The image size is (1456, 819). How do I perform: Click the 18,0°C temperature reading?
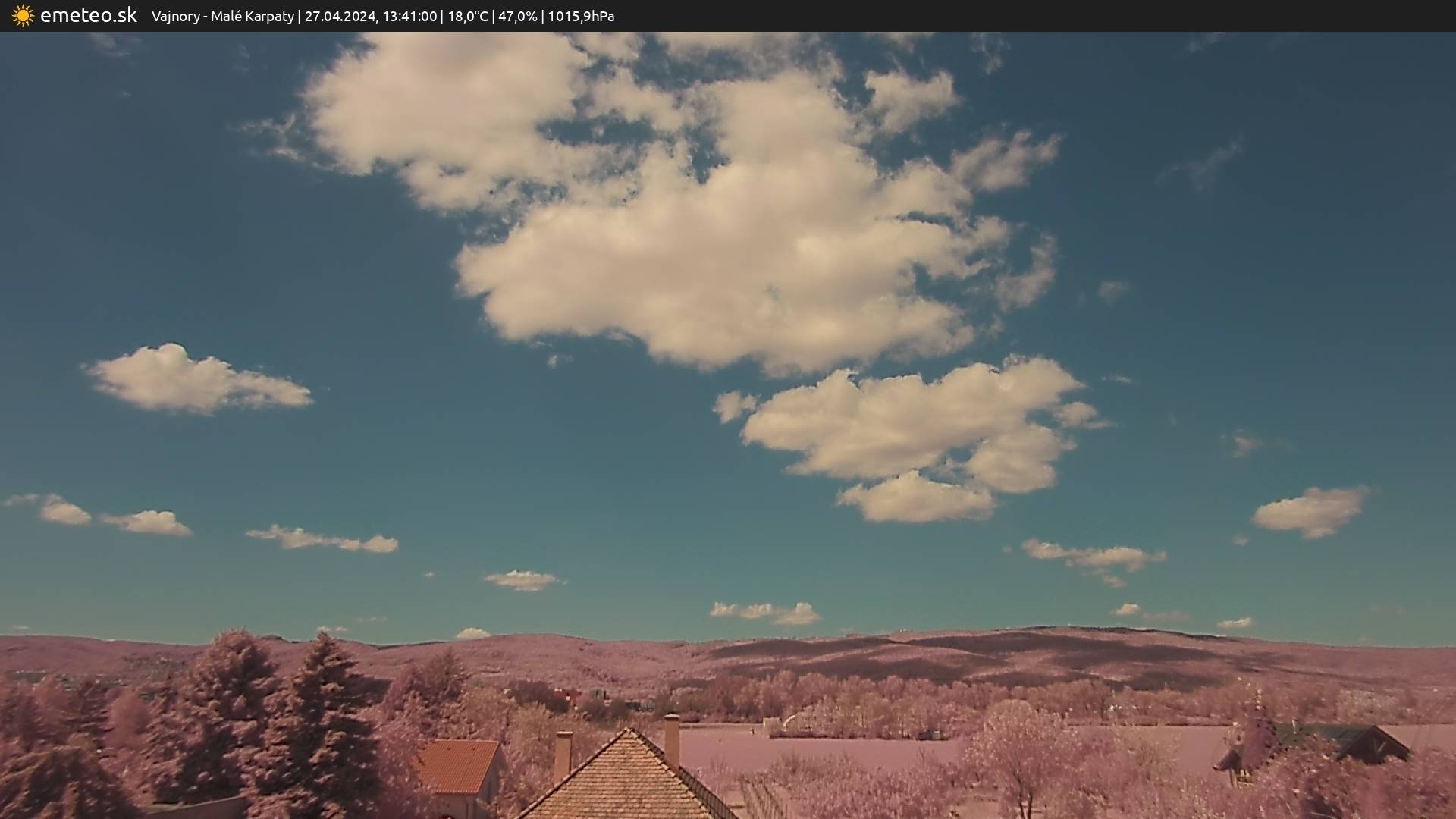coord(468,17)
